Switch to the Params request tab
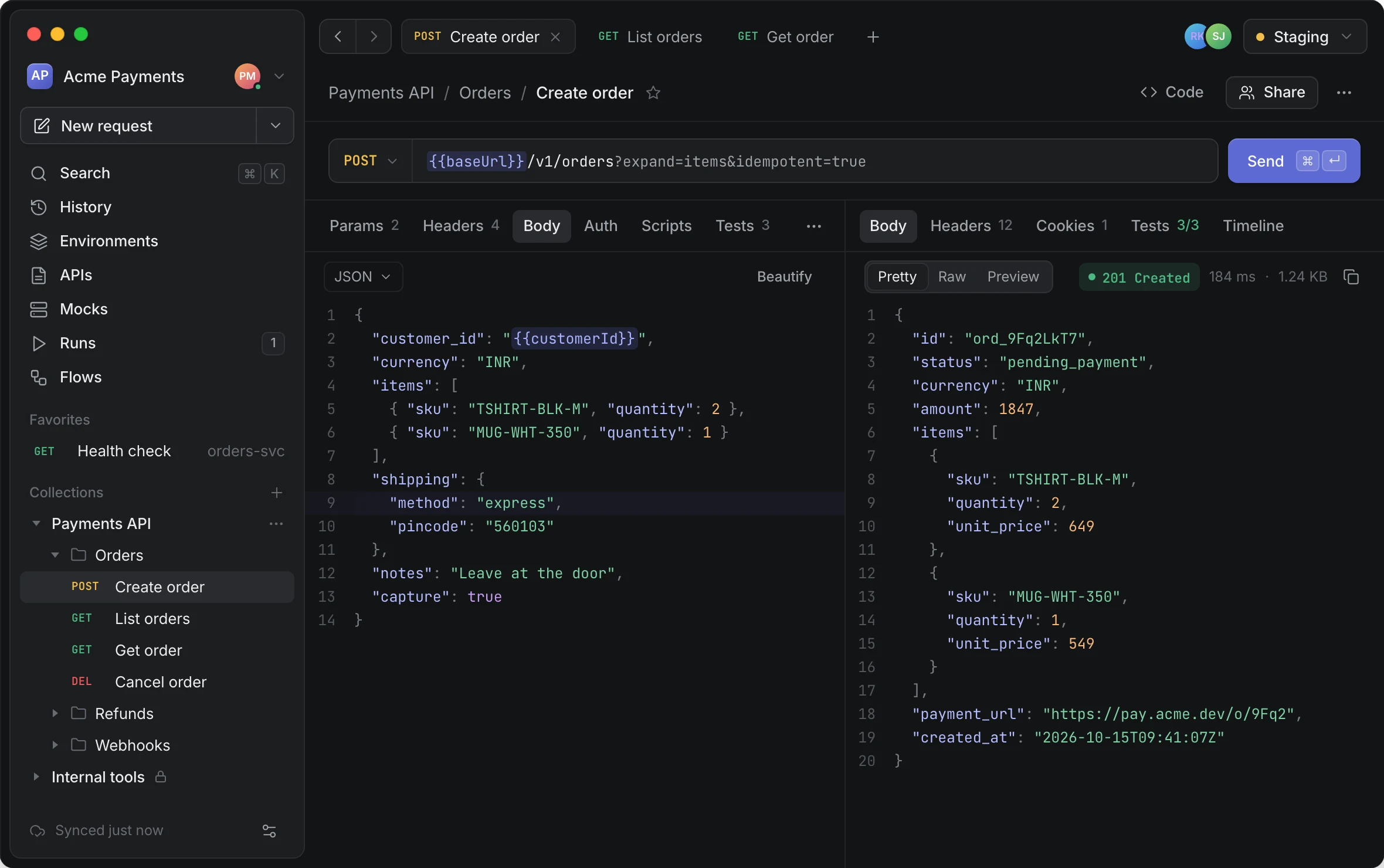 click(x=364, y=226)
